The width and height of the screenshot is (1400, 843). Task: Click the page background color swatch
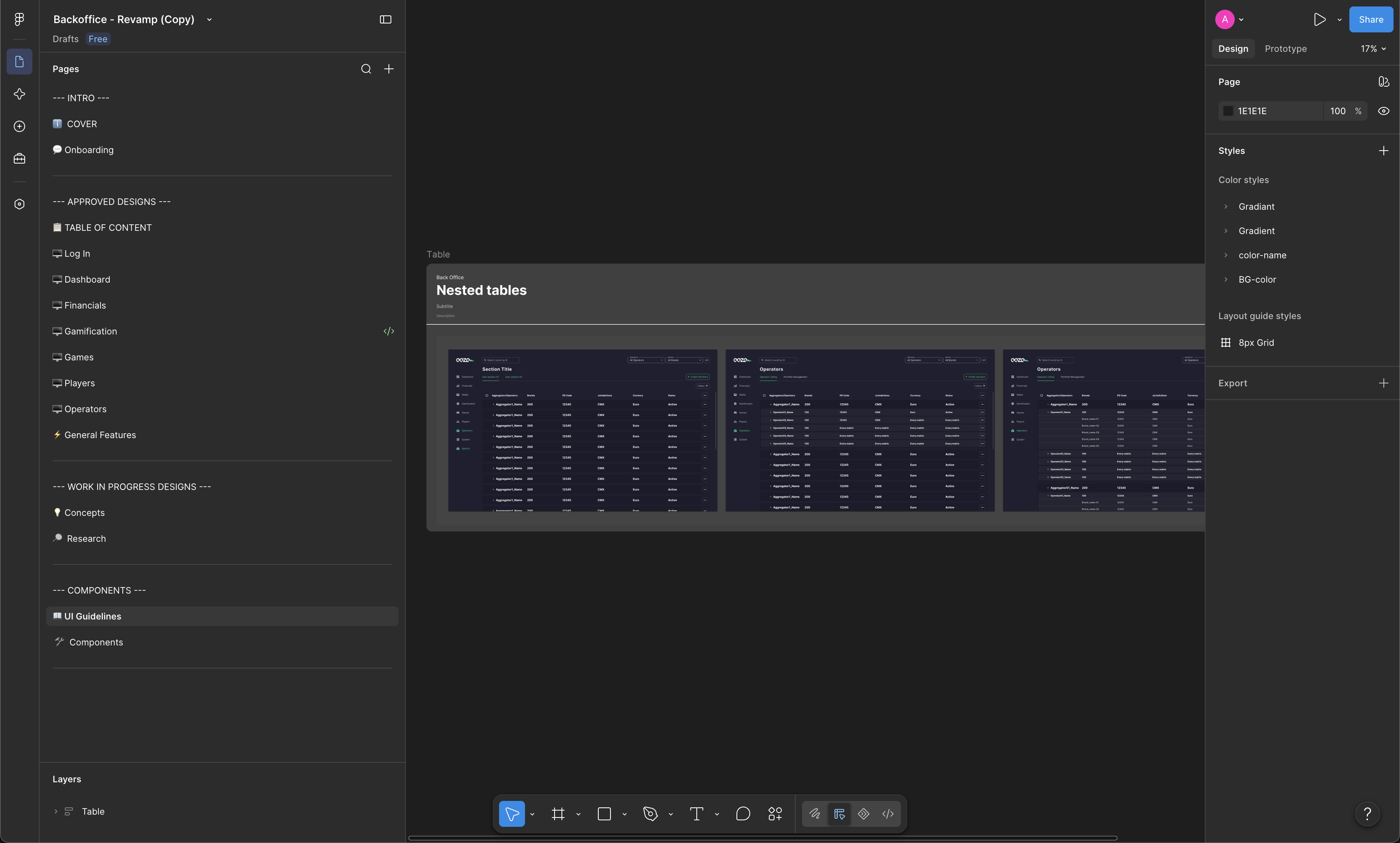(x=1228, y=111)
